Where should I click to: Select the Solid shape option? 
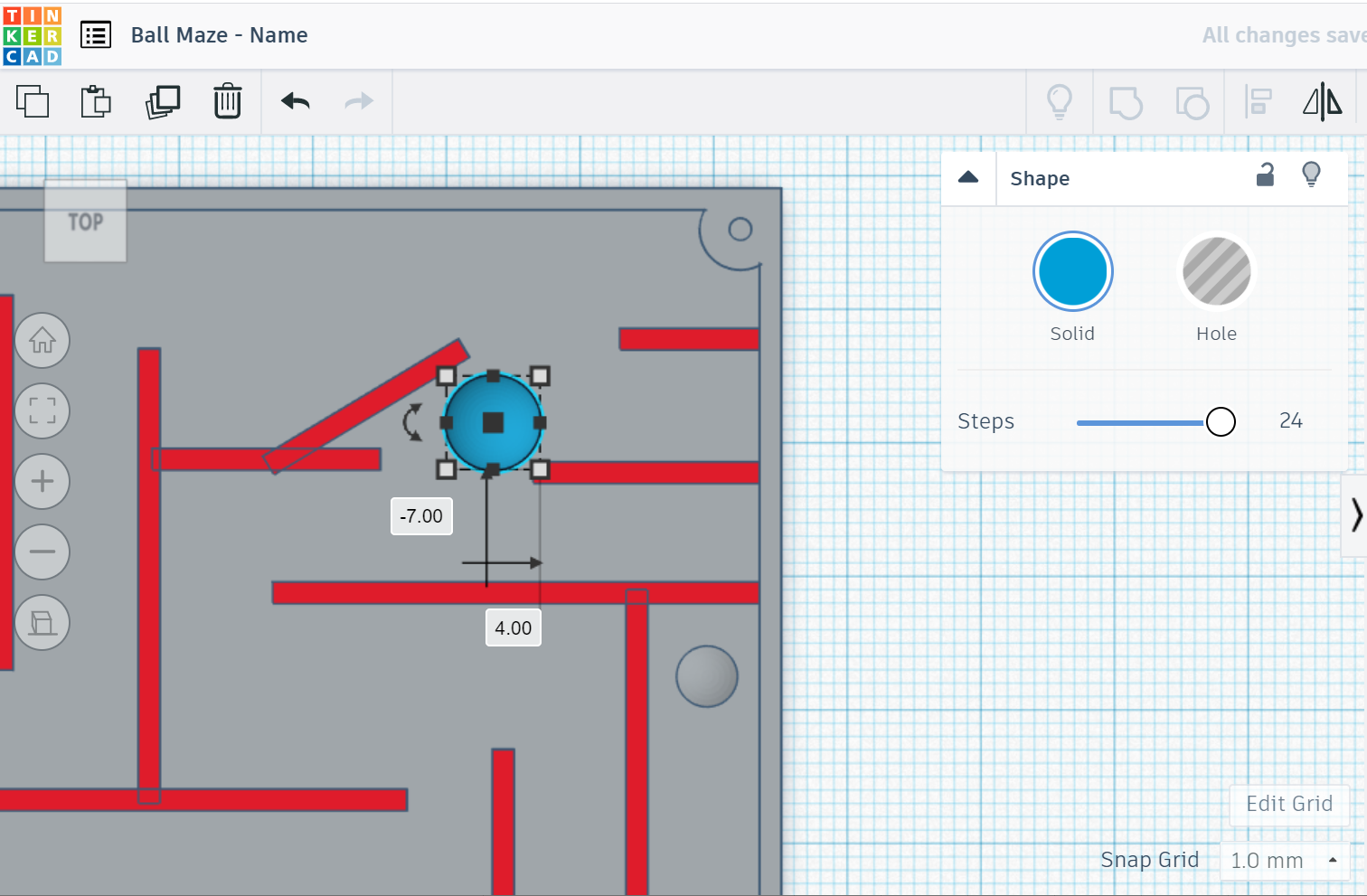(1072, 271)
